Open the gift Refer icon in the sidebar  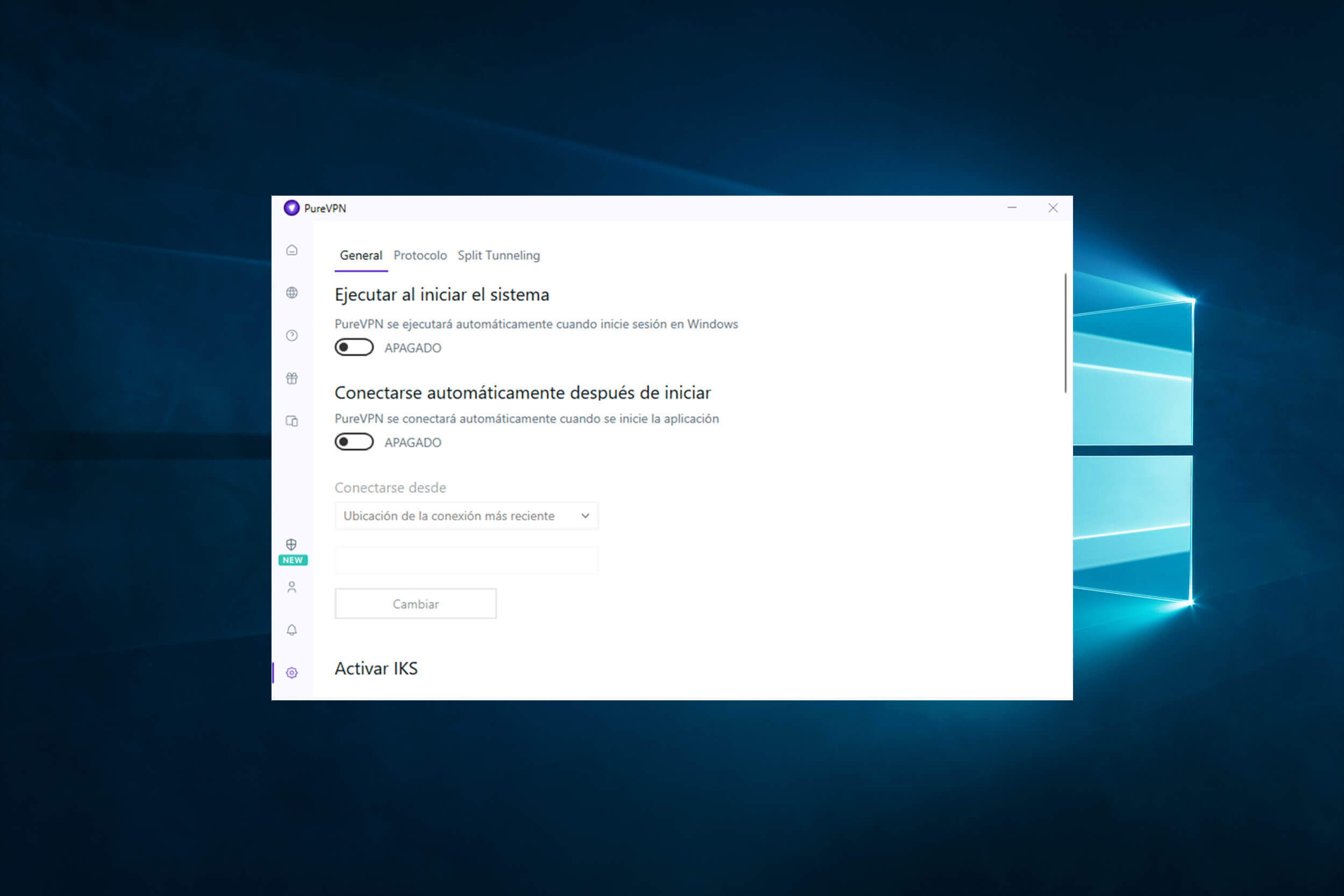[291, 378]
